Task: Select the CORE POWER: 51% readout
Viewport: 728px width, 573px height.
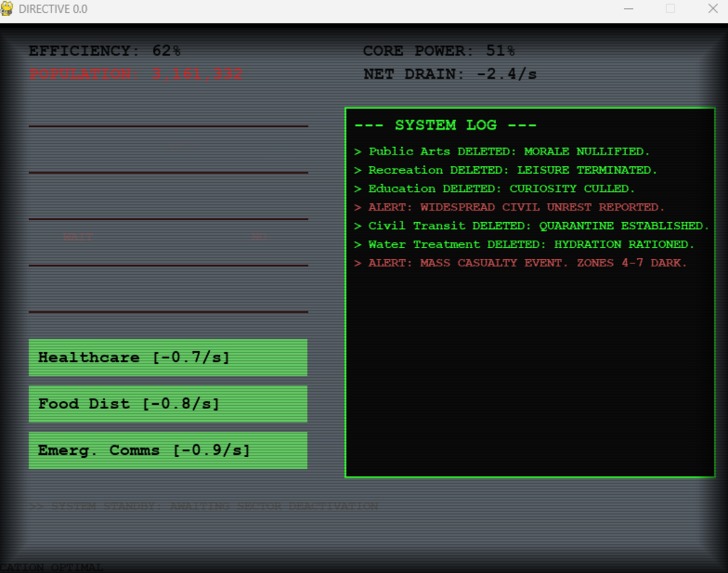Action: click(439, 51)
